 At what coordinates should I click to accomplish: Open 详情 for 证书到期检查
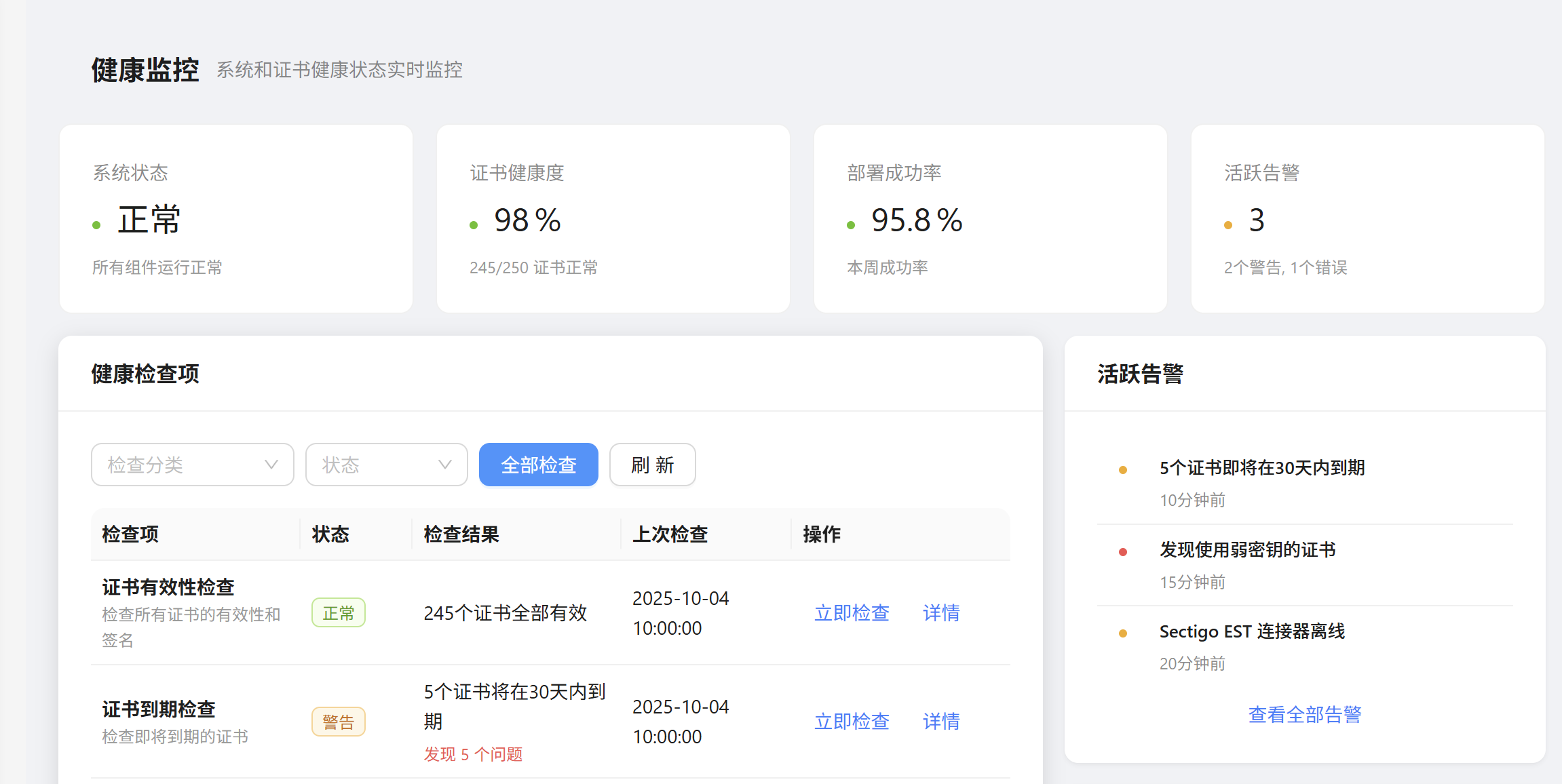(941, 721)
